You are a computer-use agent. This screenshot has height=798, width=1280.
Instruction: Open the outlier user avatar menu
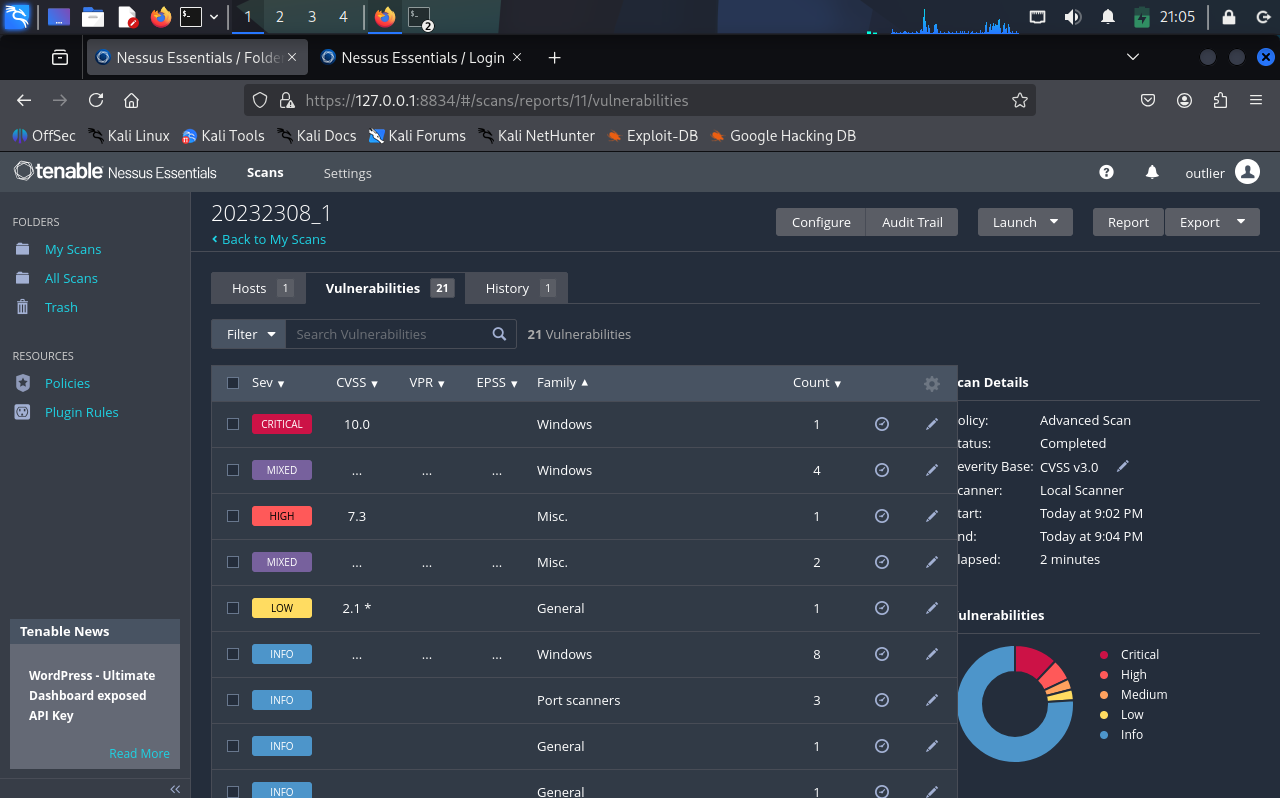click(1247, 172)
